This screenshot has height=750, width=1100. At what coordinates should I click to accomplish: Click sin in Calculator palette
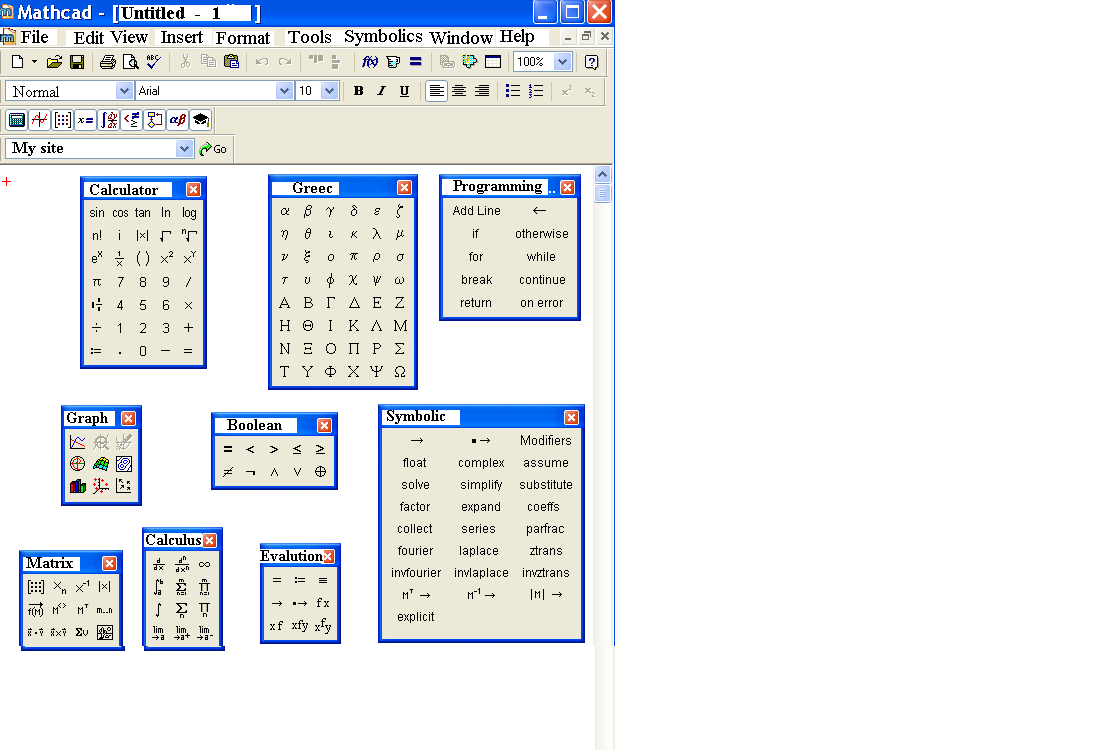click(97, 213)
